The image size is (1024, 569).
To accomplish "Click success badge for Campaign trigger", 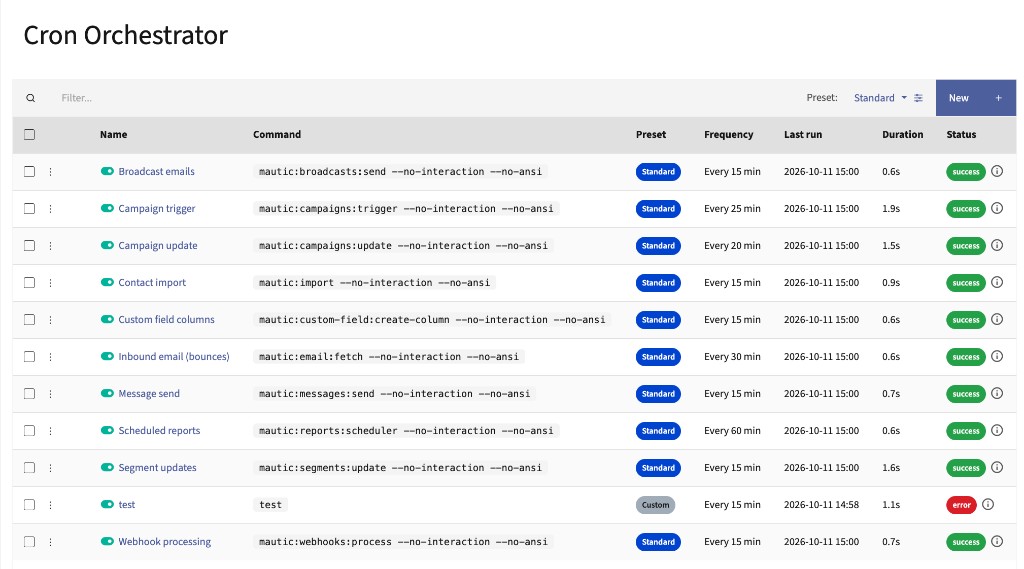I will click(966, 209).
